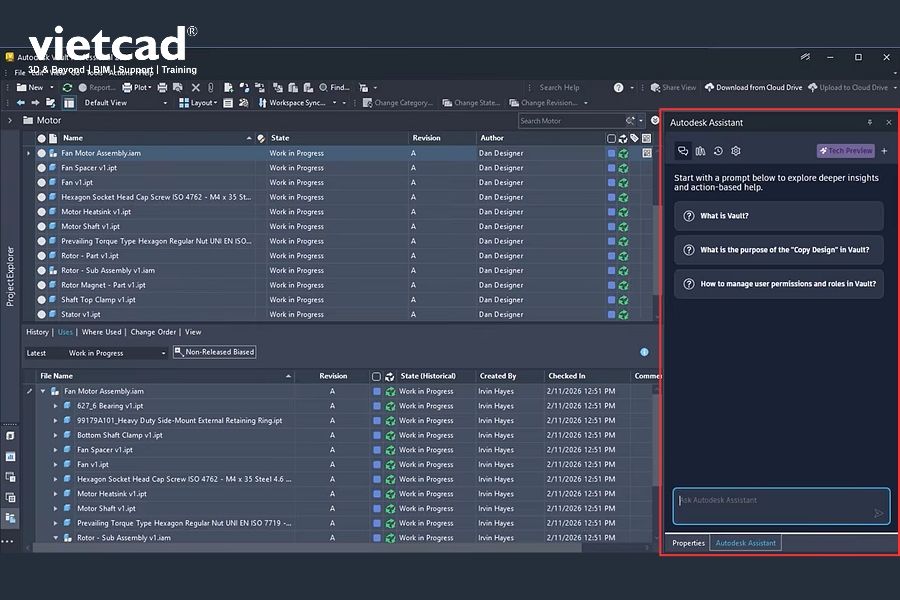Collapse Rotor - Sub Assembly v1.iam in Uses tree
Image resolution: width=900 pixels, height=600 pixels.
point(56,538)
